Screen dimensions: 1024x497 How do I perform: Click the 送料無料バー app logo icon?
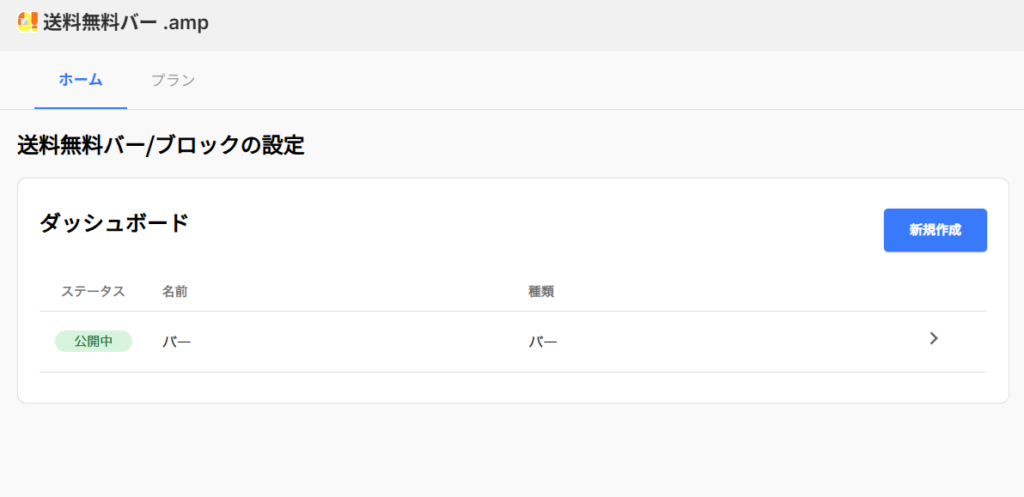pyautogui.click(x=27, y=22)
